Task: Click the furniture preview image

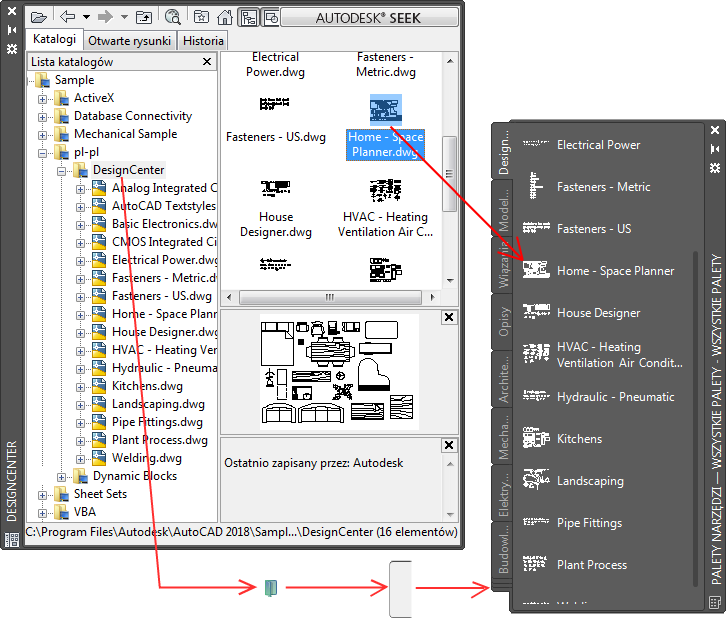Action: (x=338, y=372)
